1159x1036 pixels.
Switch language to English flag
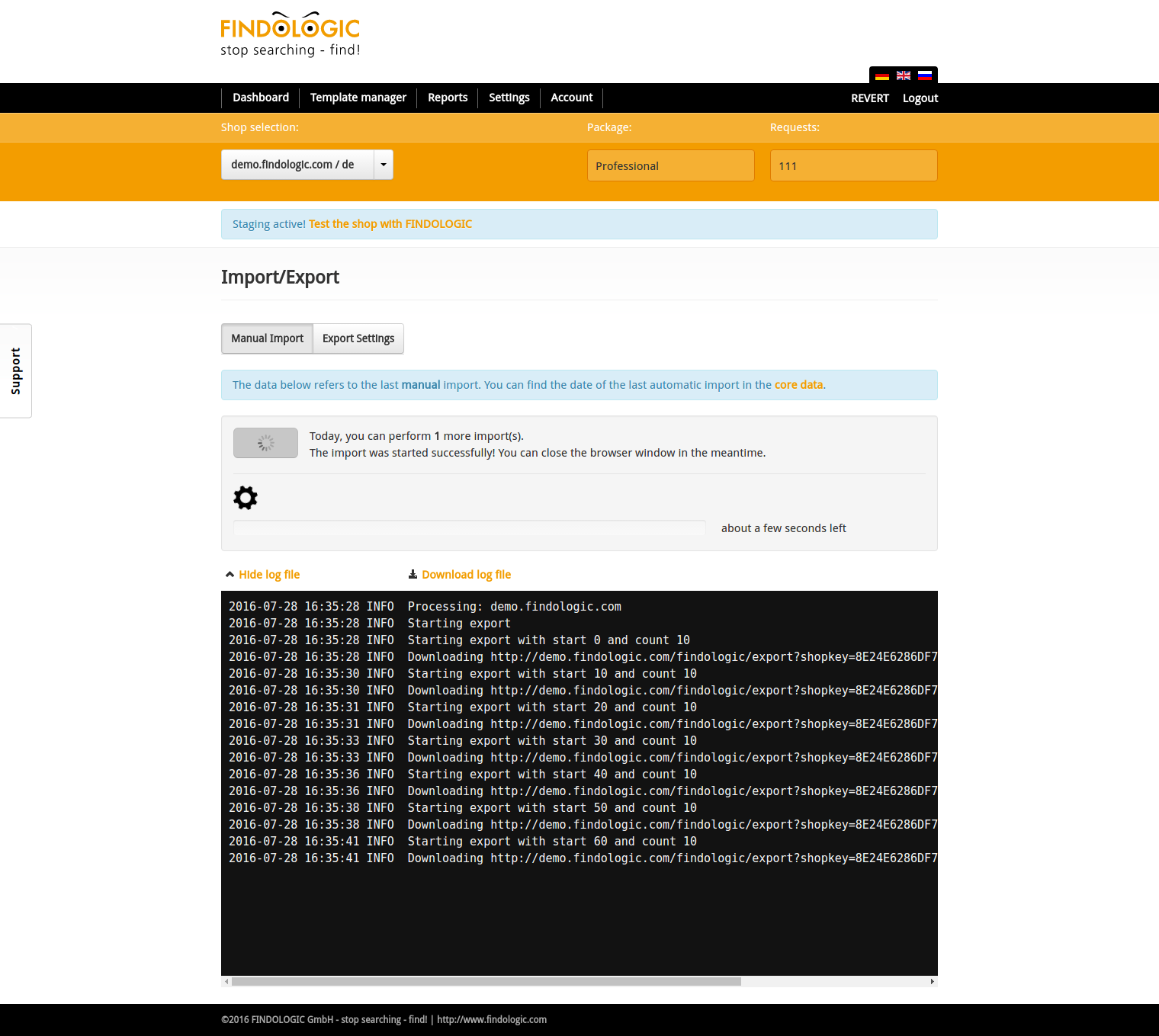(904, 75)
